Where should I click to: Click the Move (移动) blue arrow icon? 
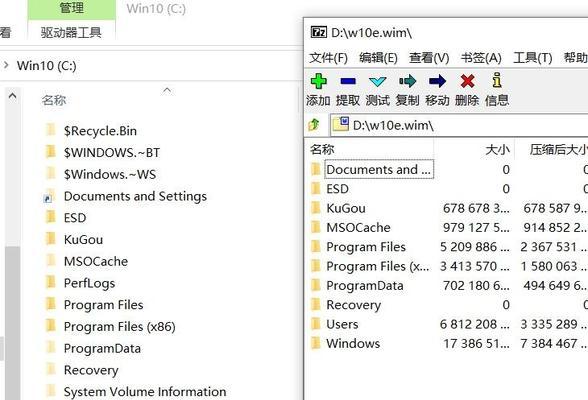pos(437,81)
